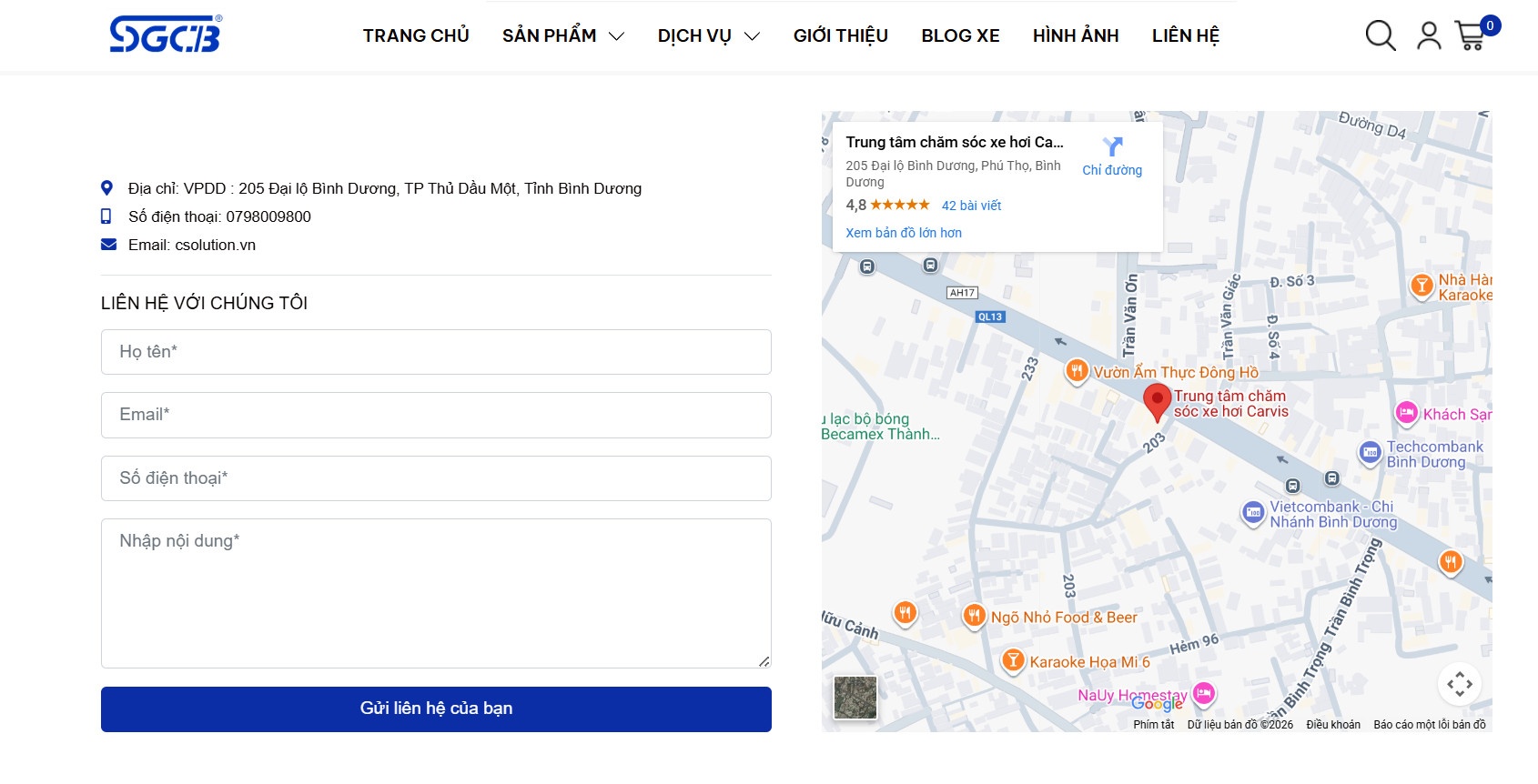1538x784 pixels.
Task: Click the Gửi liên hệ của bạn button
Action: 436,709
